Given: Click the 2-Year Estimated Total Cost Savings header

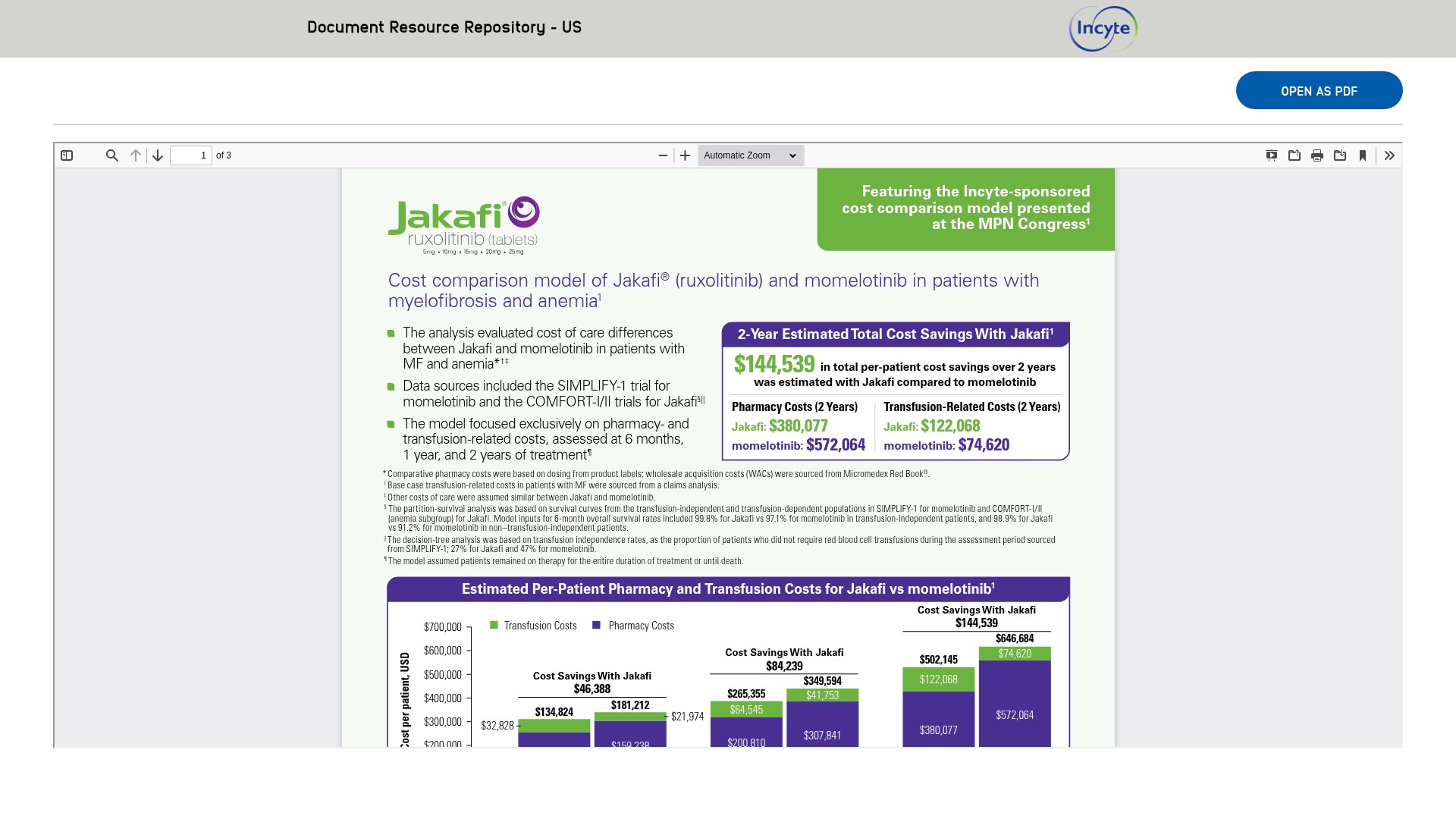Looking at the screenshot, I should click(896, 334).
